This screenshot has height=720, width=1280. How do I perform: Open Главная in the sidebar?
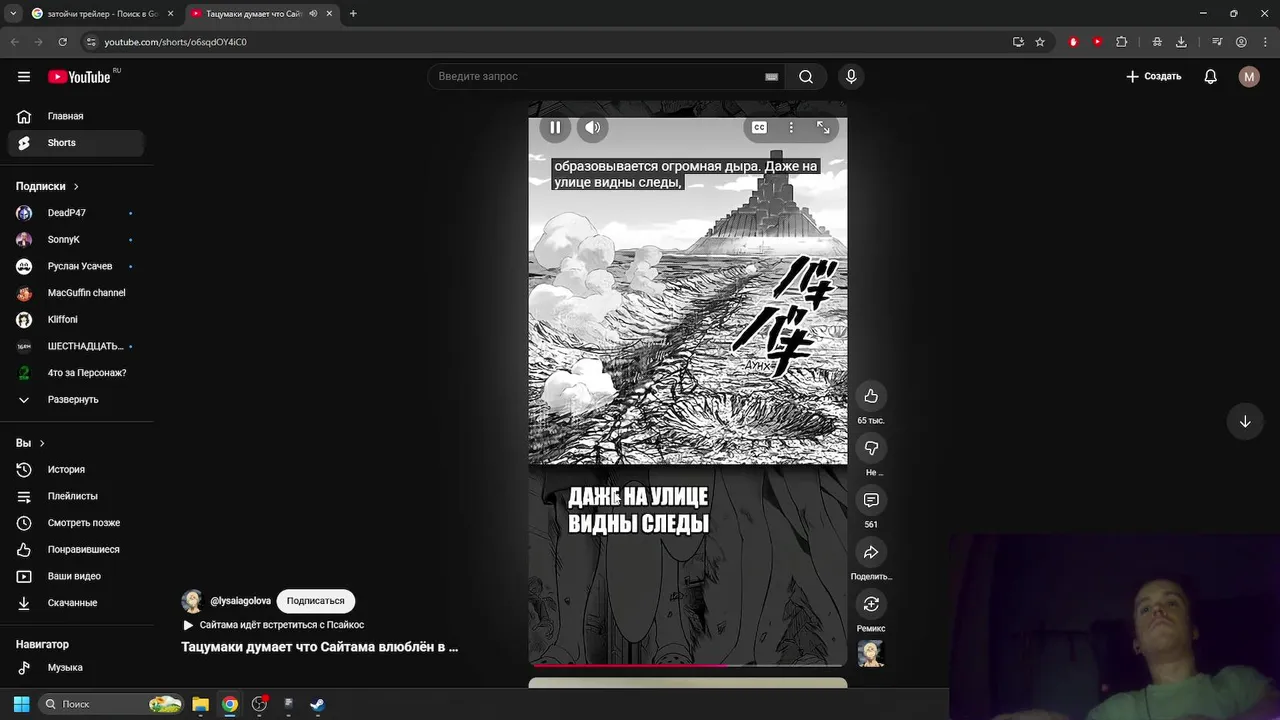tap(76, 116)
